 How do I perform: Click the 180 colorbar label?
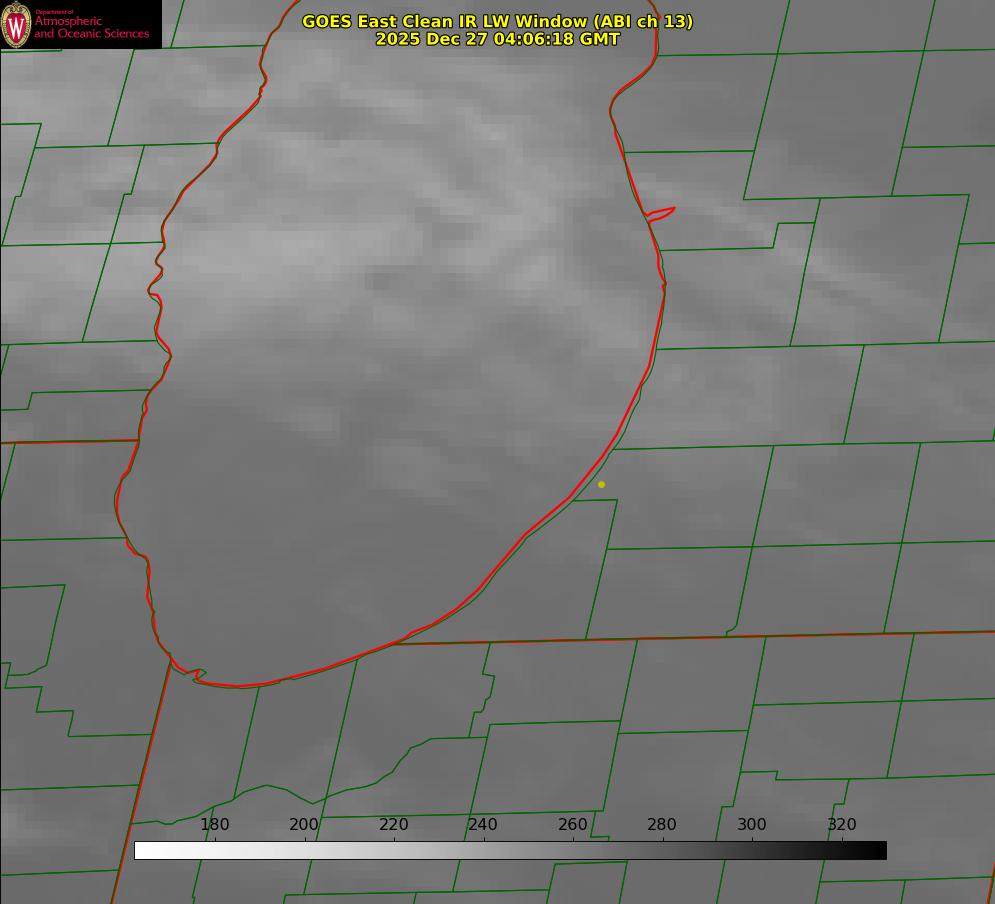coord(215,824)
